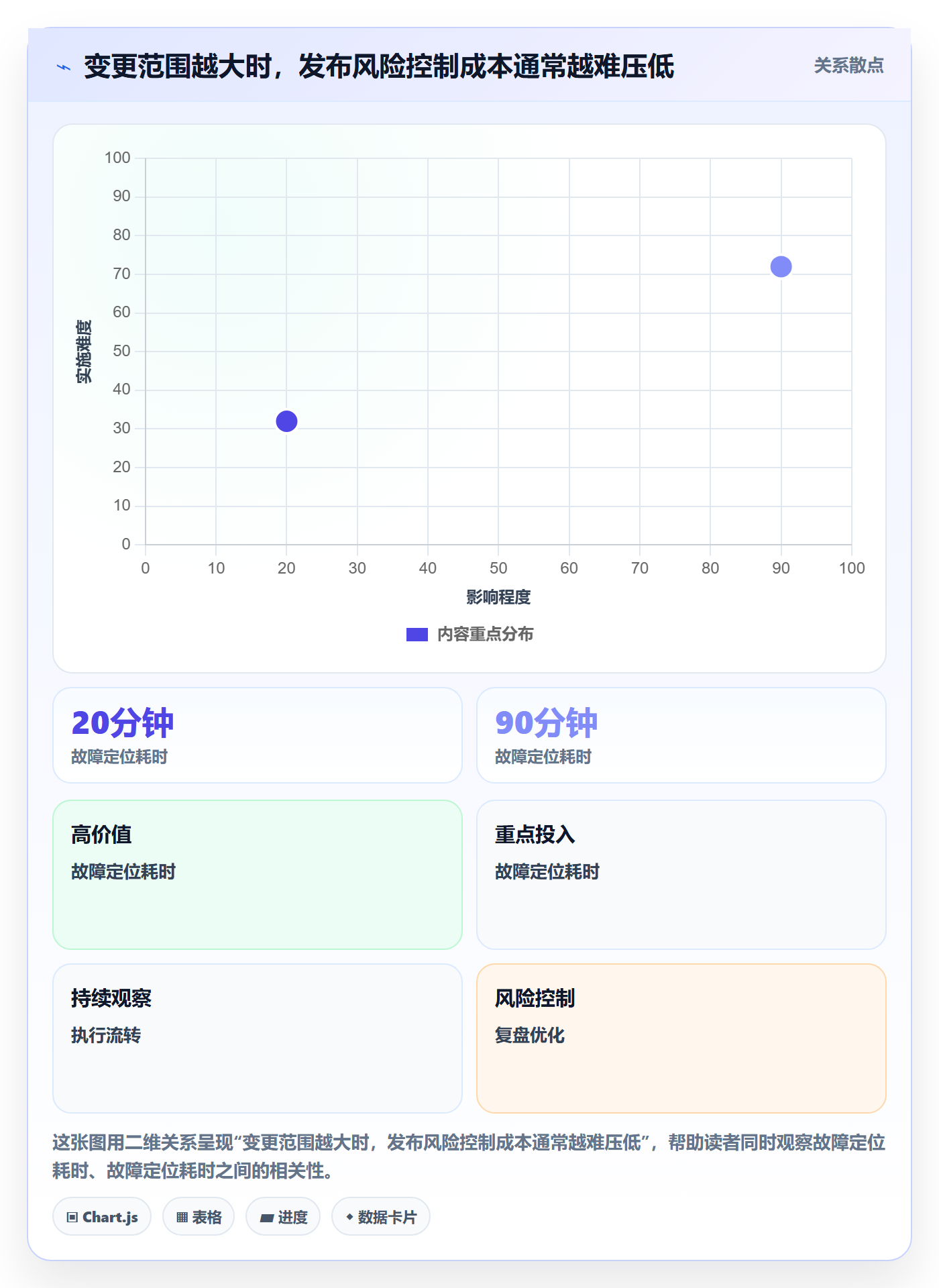
Task: Click the description paragraph starting 这张图用二维关系
Action: pyautogui.click(x=469, y=1157)
